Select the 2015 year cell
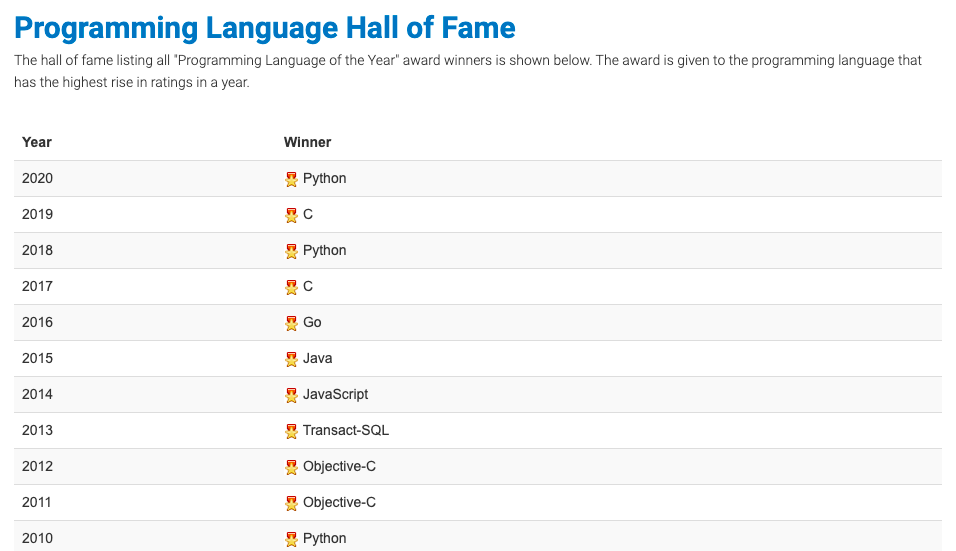This screenshot has width=956, height=551. pyautogui.click(x=37, y=358)
